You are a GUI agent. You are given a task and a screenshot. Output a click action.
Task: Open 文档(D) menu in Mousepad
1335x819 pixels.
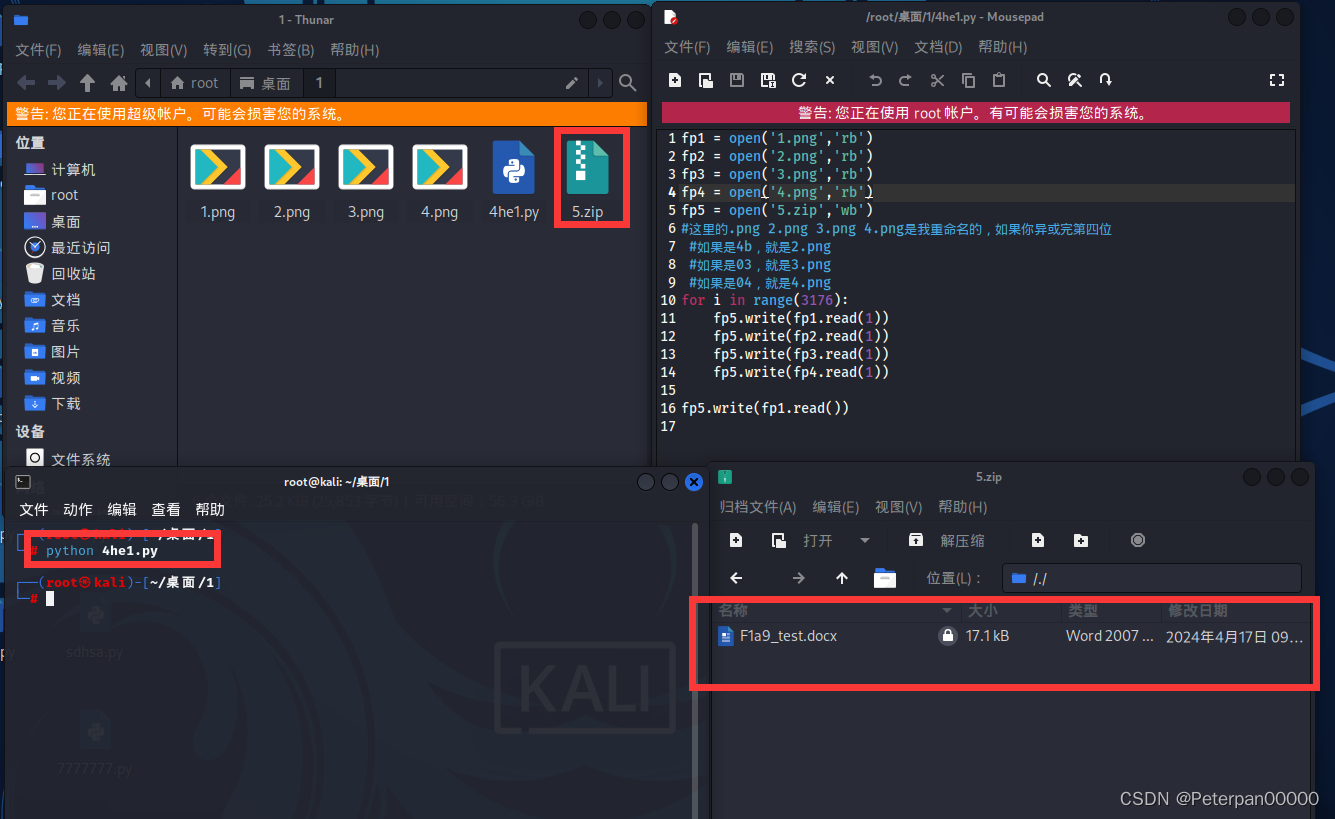(x=938, y=47)
